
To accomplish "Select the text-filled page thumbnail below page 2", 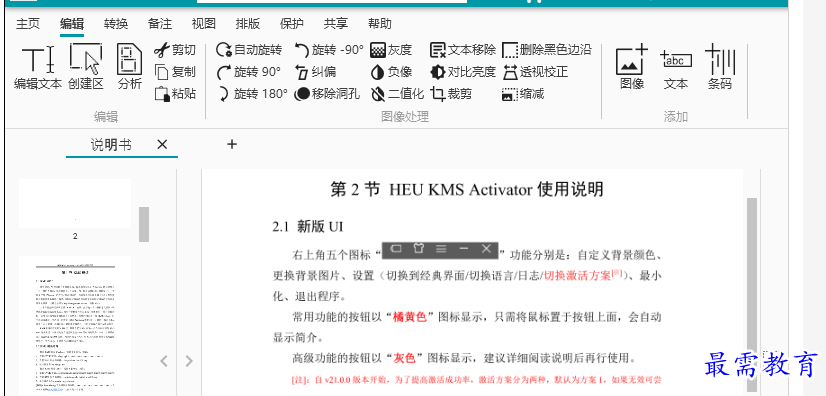I will [x=75, y=326].
